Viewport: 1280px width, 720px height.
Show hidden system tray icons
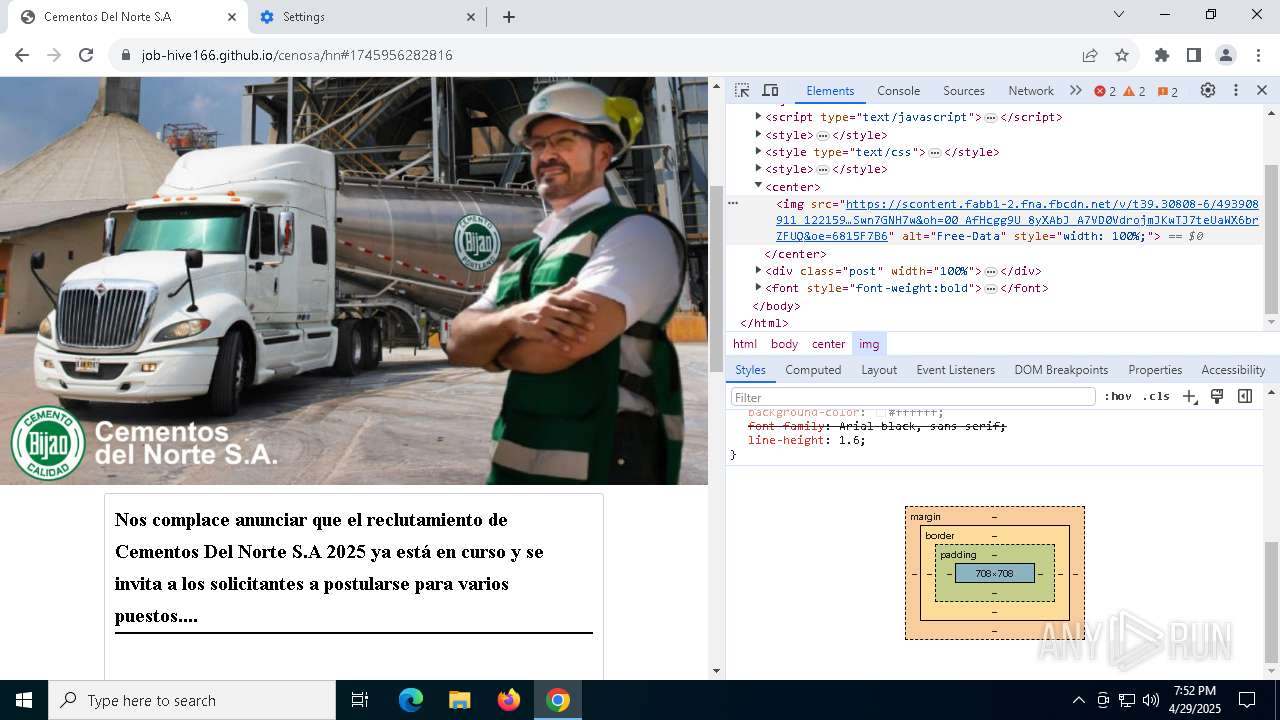click(1078, 700)
